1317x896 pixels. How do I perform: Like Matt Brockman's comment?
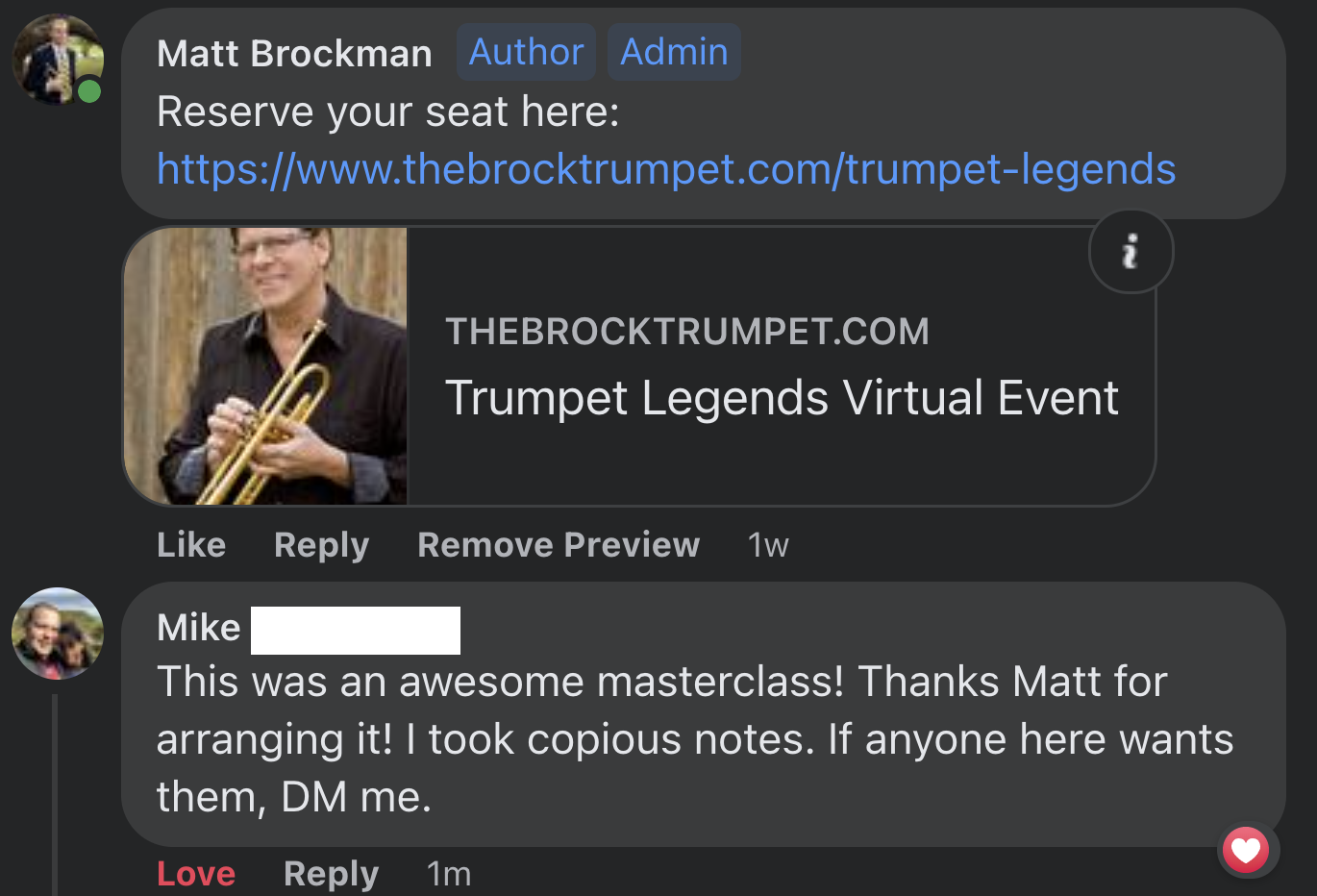pyautogui.click(x=191, y=545)
